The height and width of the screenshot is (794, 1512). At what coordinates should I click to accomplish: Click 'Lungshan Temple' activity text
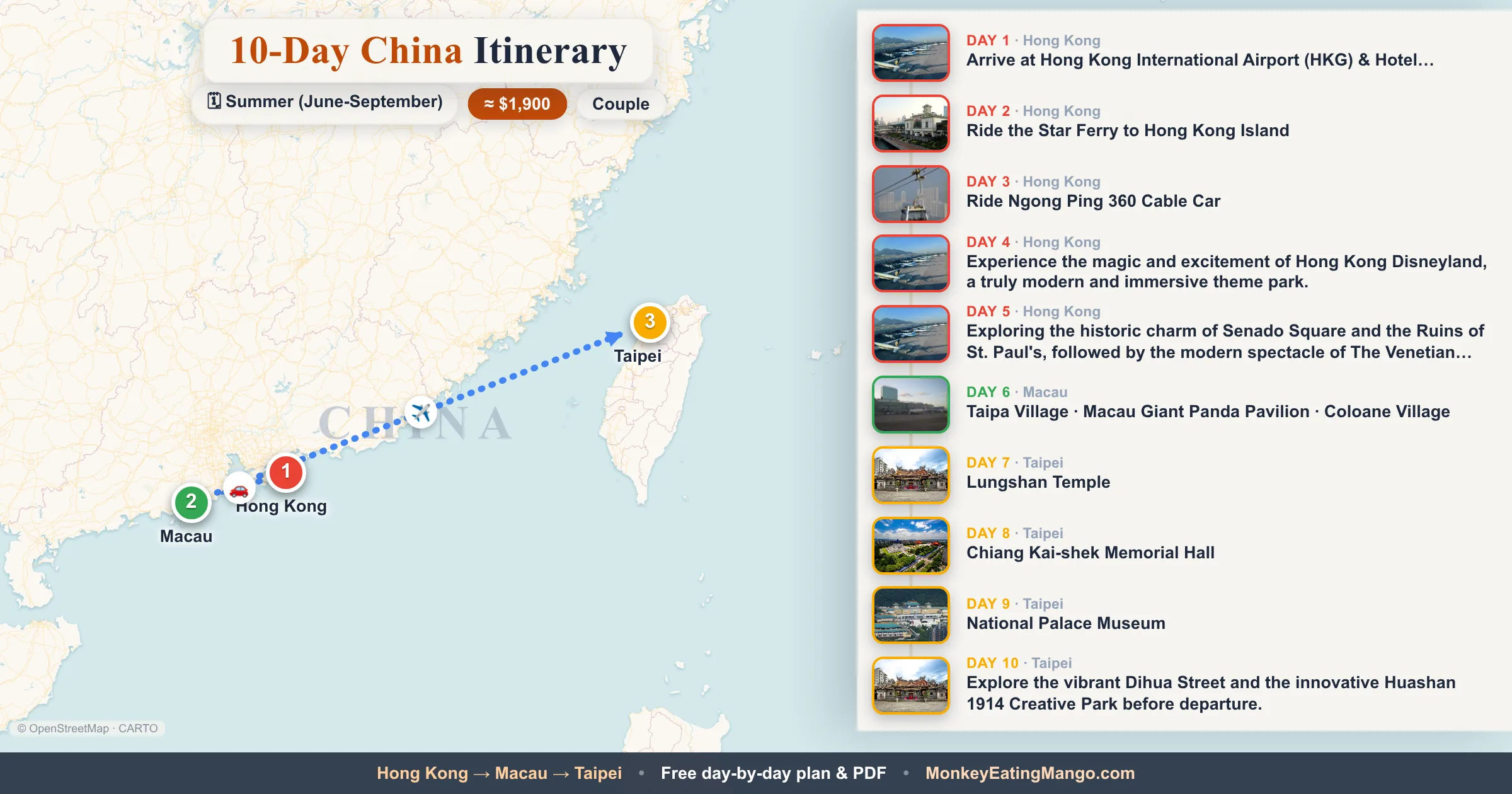click(x=1038, y=482)
